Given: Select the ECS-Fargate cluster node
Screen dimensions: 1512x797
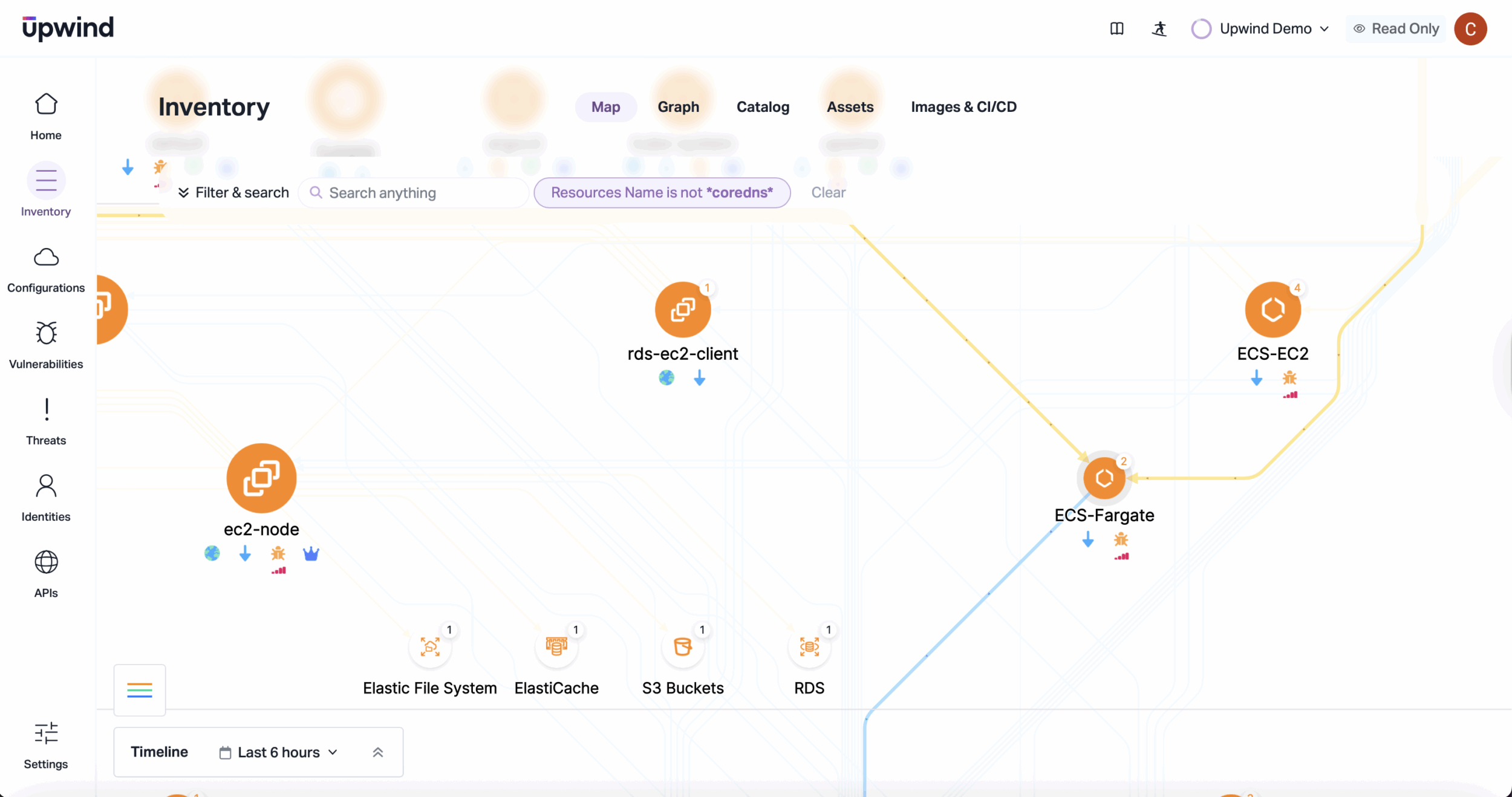Looking at the screenshot, I should tap(1104, 478).
